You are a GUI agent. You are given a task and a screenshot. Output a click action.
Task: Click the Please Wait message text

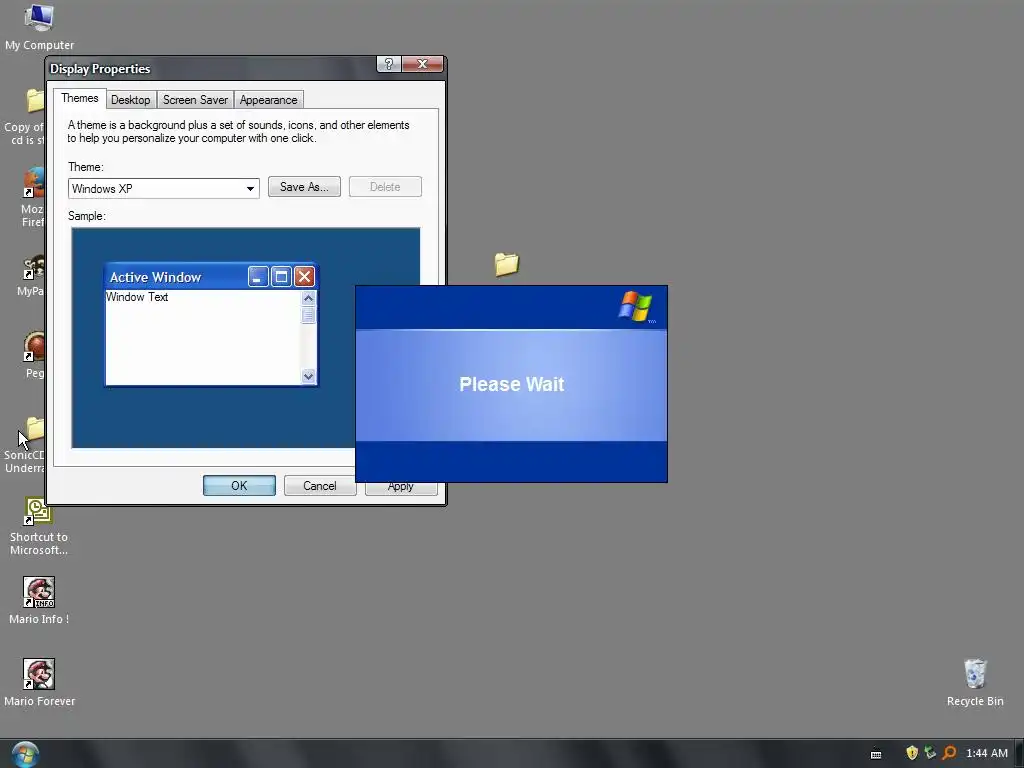511,384
